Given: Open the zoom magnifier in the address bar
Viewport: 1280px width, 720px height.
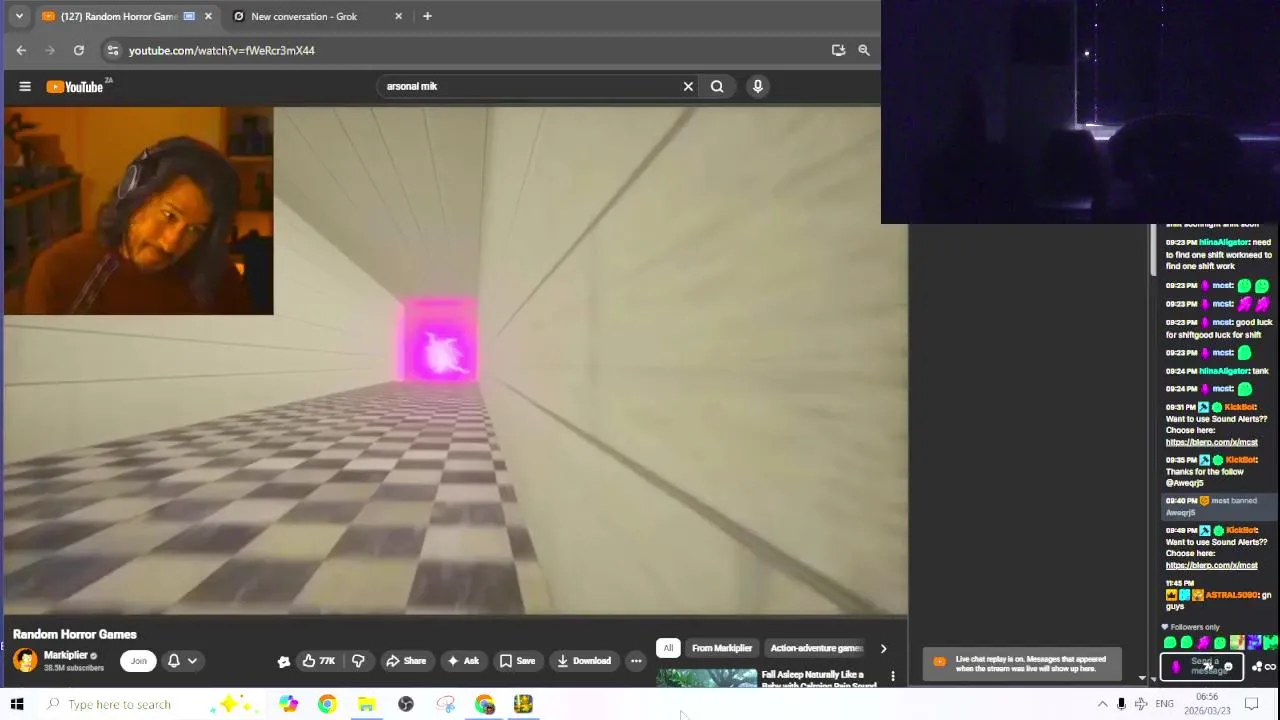Looking at the screenshot, I should (x=864, y=50).
